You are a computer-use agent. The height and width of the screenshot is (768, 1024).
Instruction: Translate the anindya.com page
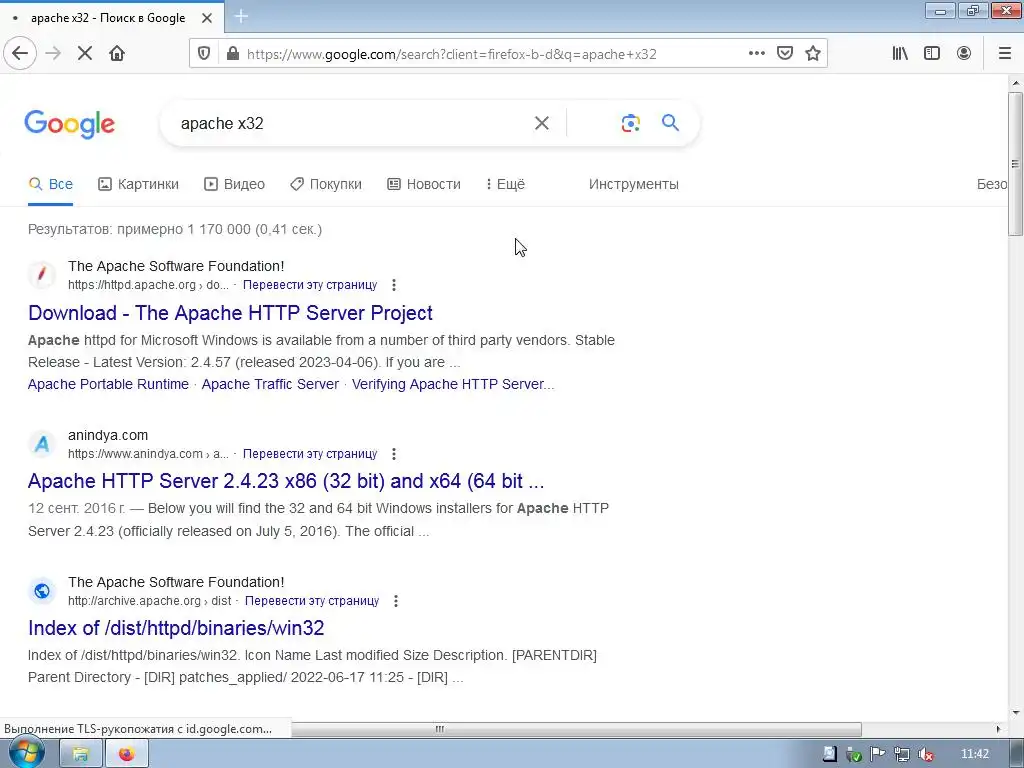point(310,454)
